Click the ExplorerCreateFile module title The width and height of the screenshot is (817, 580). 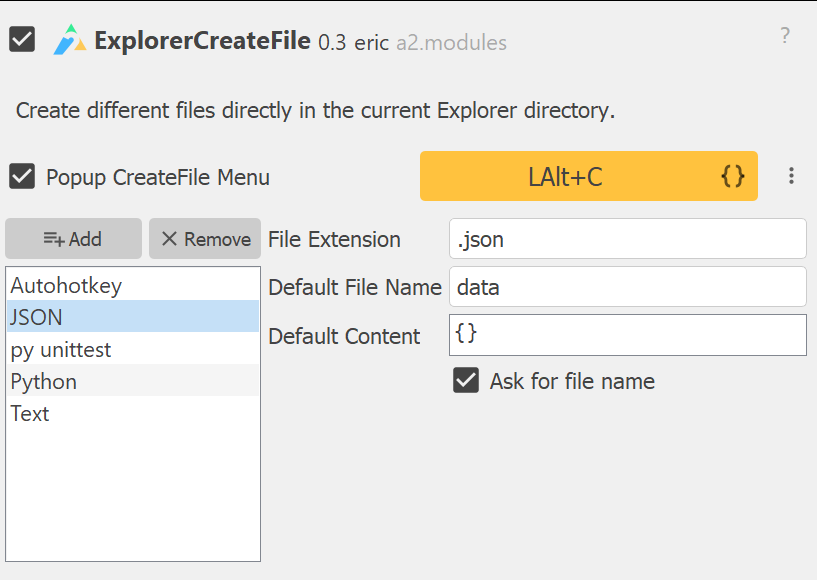[x=203, y=41]
